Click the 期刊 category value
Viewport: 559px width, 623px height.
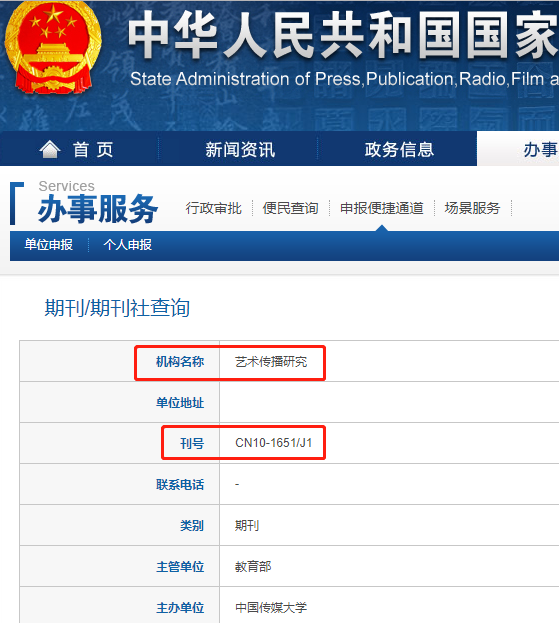[247, 526]
